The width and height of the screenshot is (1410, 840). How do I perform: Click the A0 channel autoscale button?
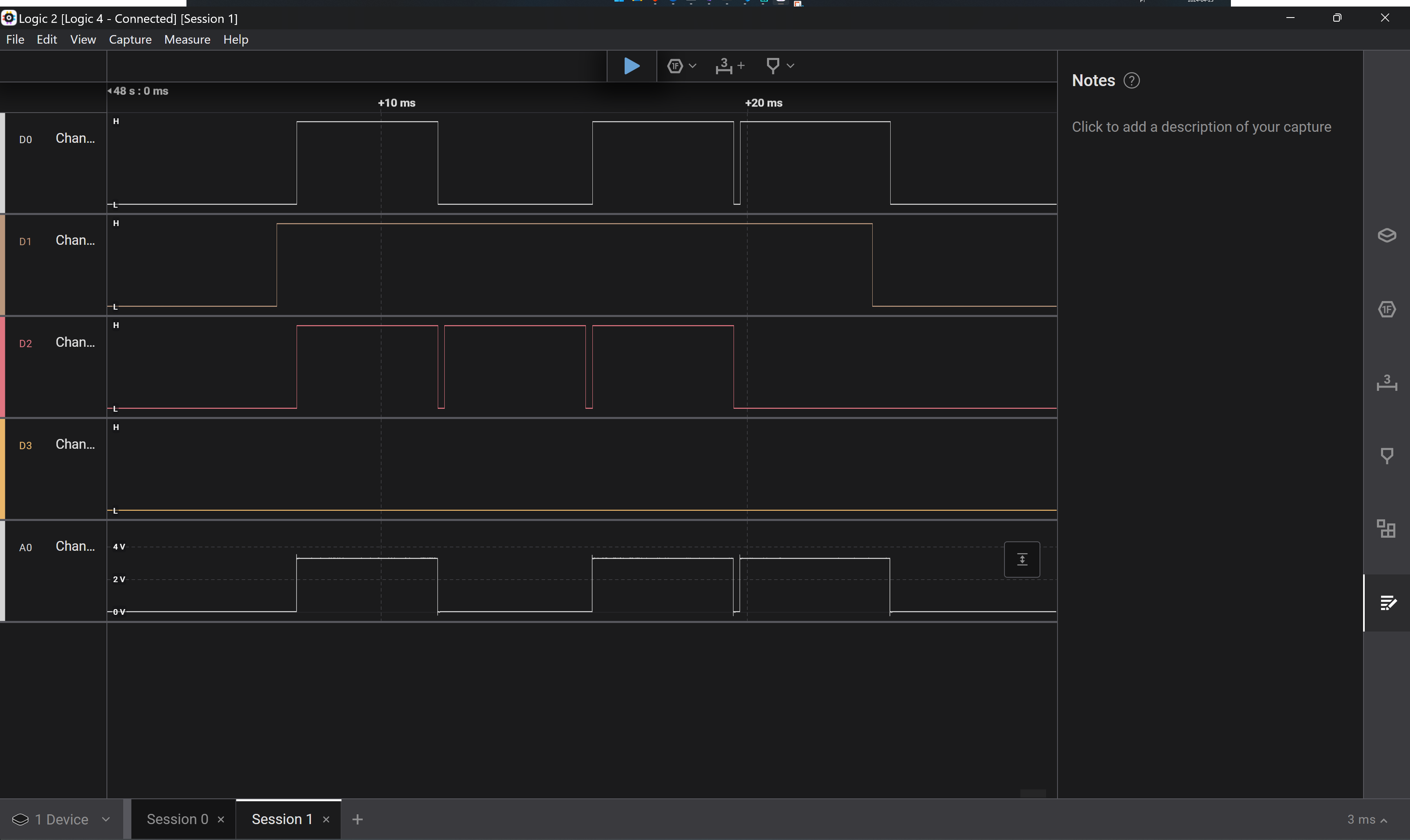pyautogui.click(x=1022, y=560)
